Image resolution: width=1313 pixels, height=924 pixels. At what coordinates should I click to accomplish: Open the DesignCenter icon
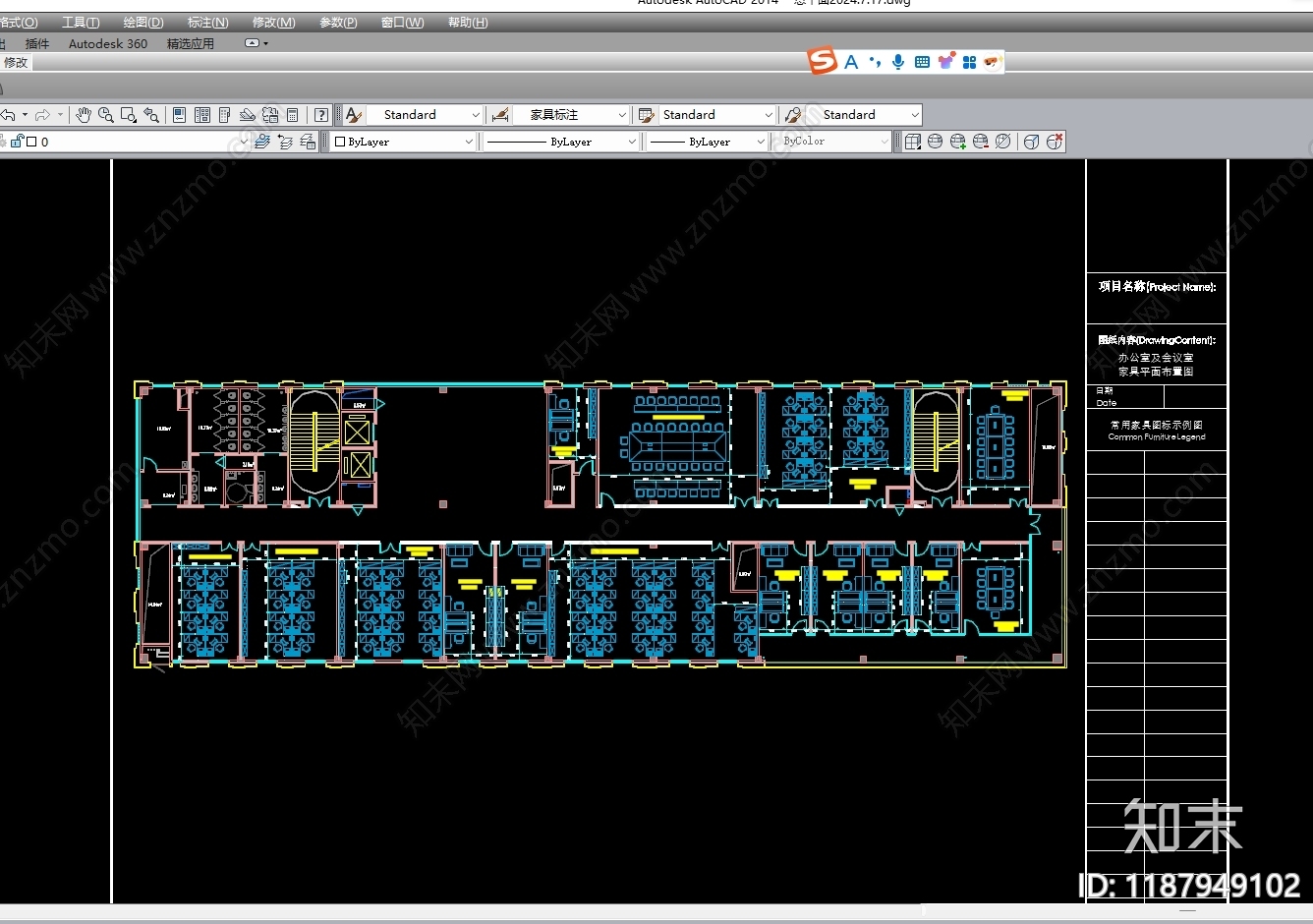(x=202, y=115)
